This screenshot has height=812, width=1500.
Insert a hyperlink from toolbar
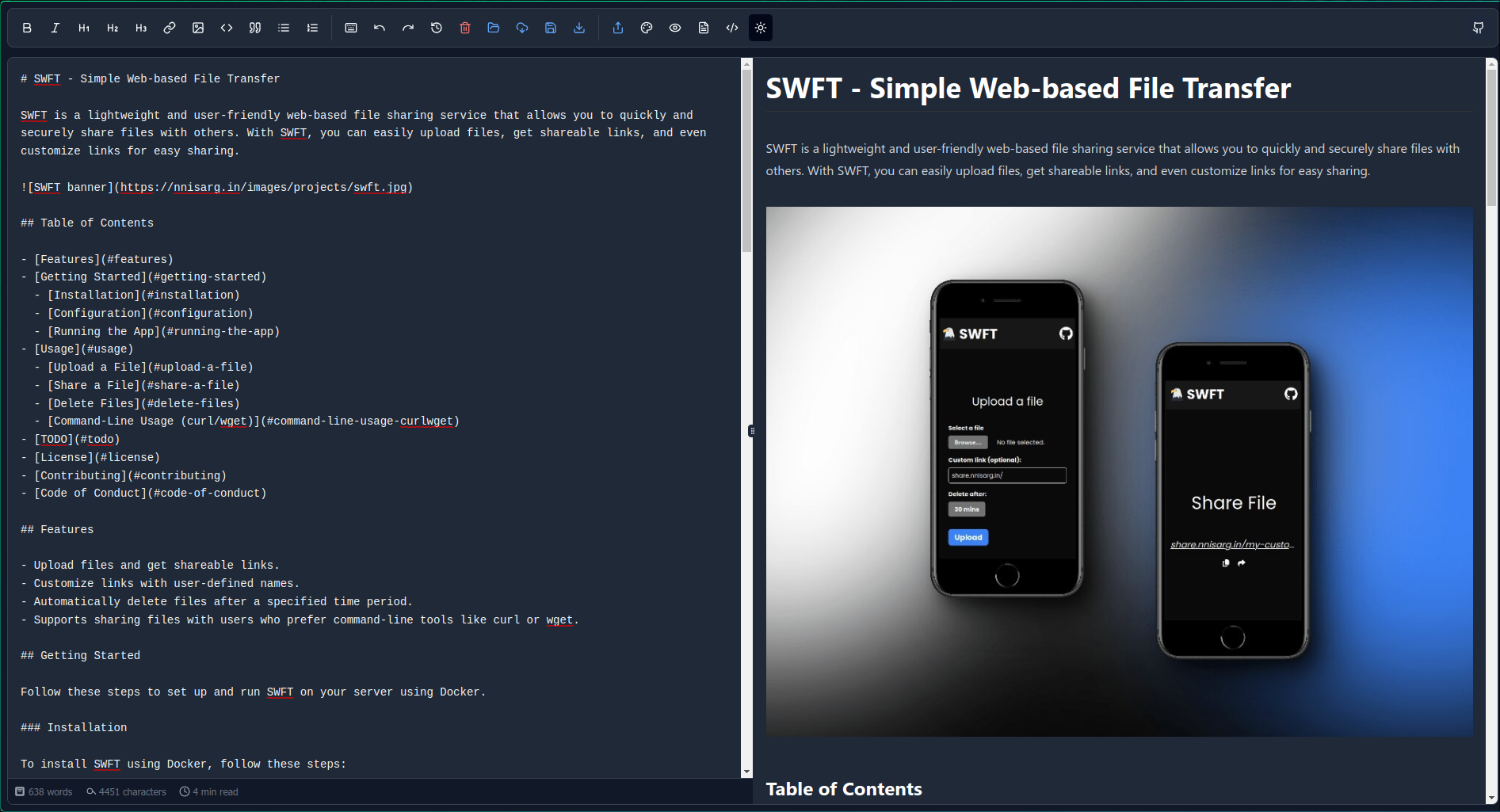[170, 28]
